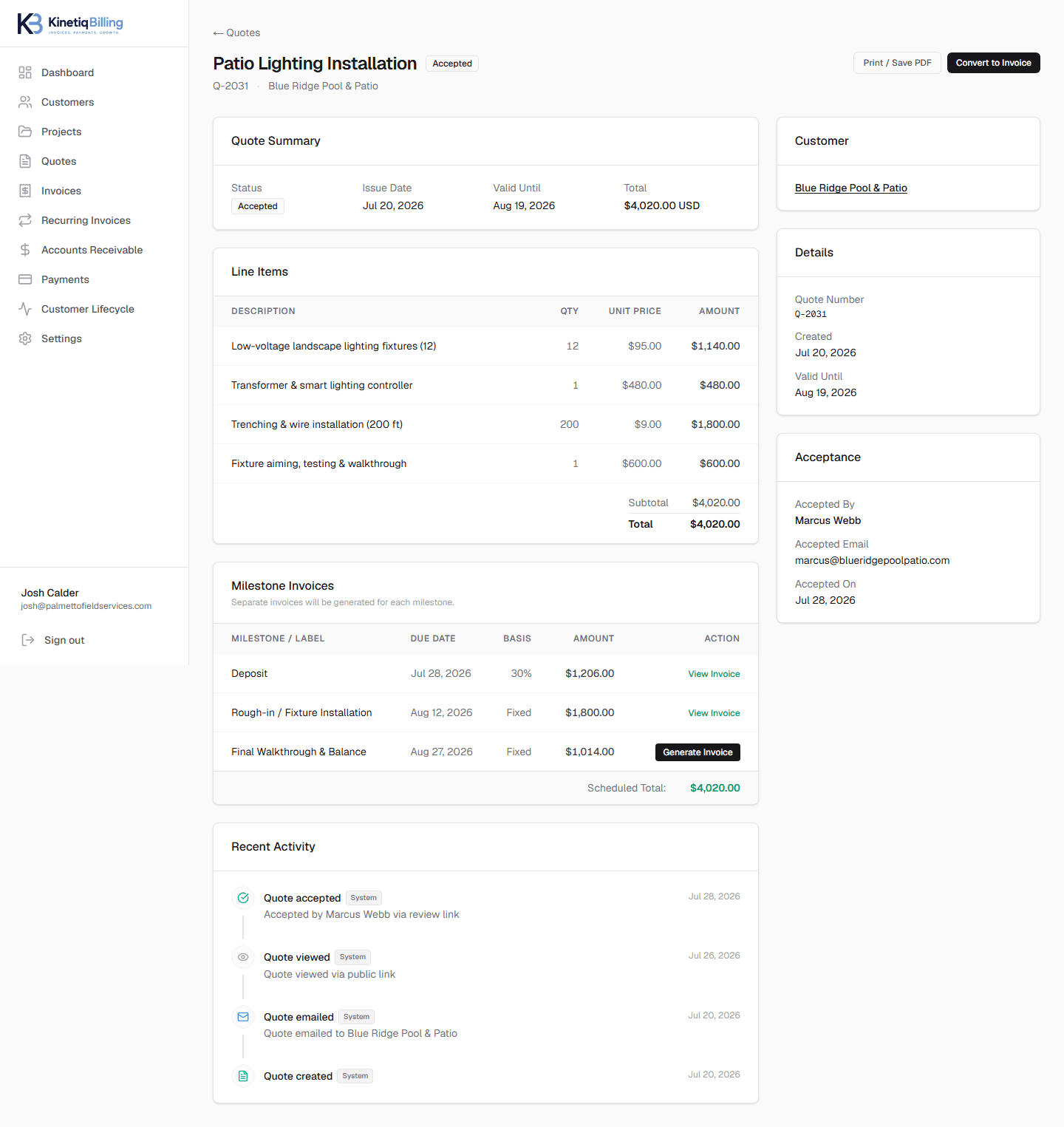Click the Quote accepted checkmark icon
This screenshot has width=1064, height=1127.
(x=243, y=898)
